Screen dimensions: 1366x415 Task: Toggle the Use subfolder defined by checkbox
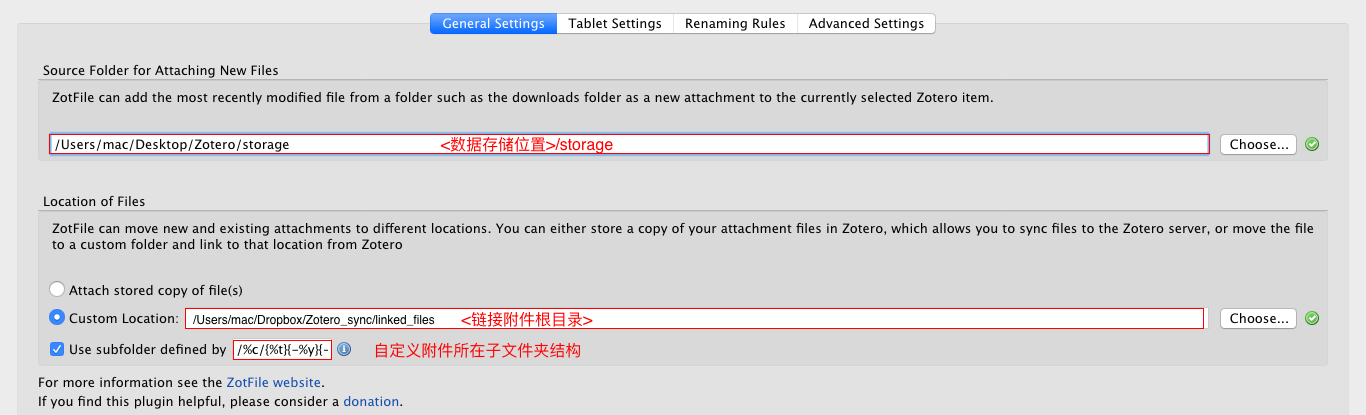(57, 350)
